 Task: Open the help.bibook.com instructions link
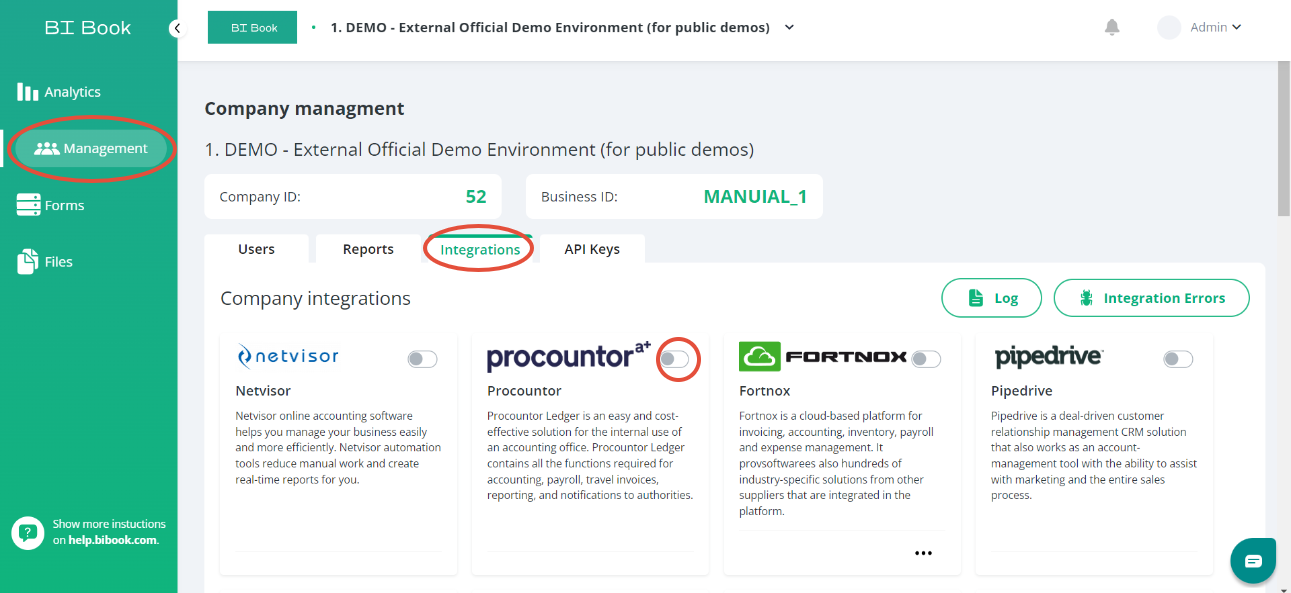point(112,540)
